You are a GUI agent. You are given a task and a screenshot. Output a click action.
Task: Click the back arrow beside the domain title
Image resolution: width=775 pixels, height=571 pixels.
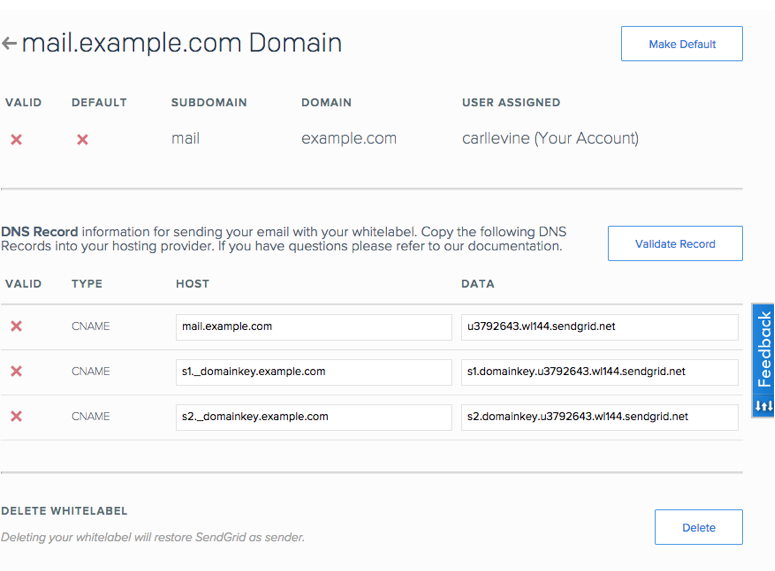[10, 44]
